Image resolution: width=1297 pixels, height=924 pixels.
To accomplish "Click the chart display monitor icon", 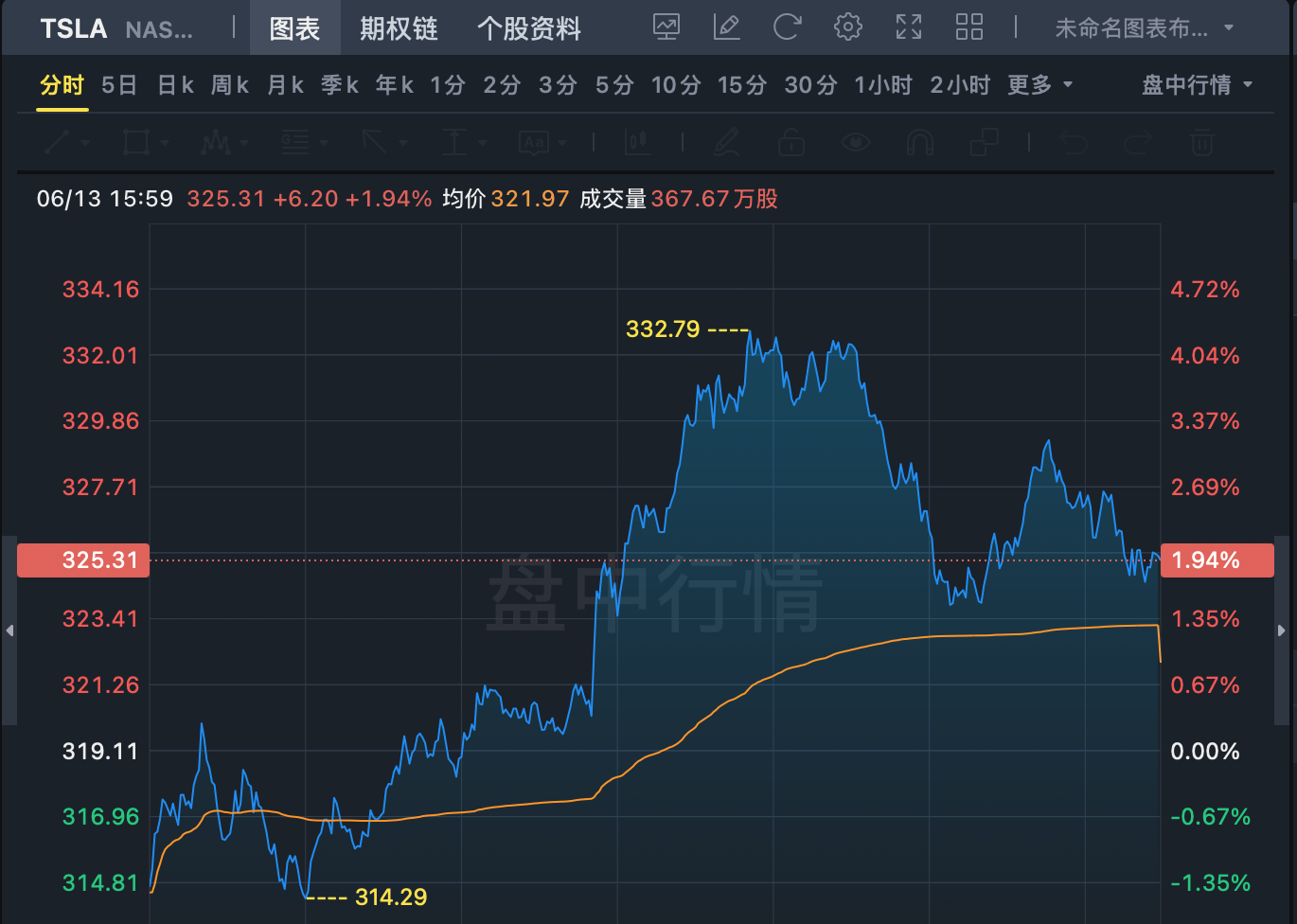I will coord(666,27).
